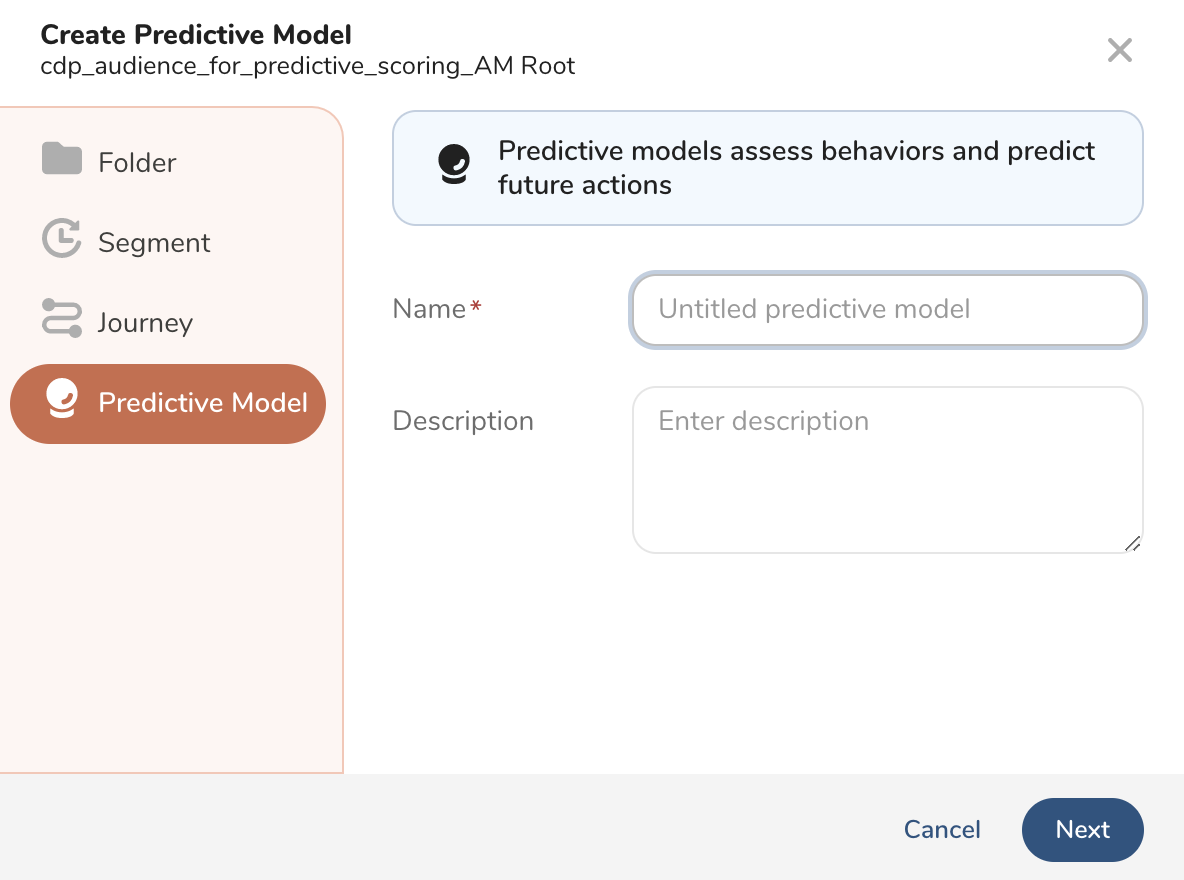Click inside the Description text area
Image resolution: width=1184 pixels, height=880 pixels.
pos(887,470)
